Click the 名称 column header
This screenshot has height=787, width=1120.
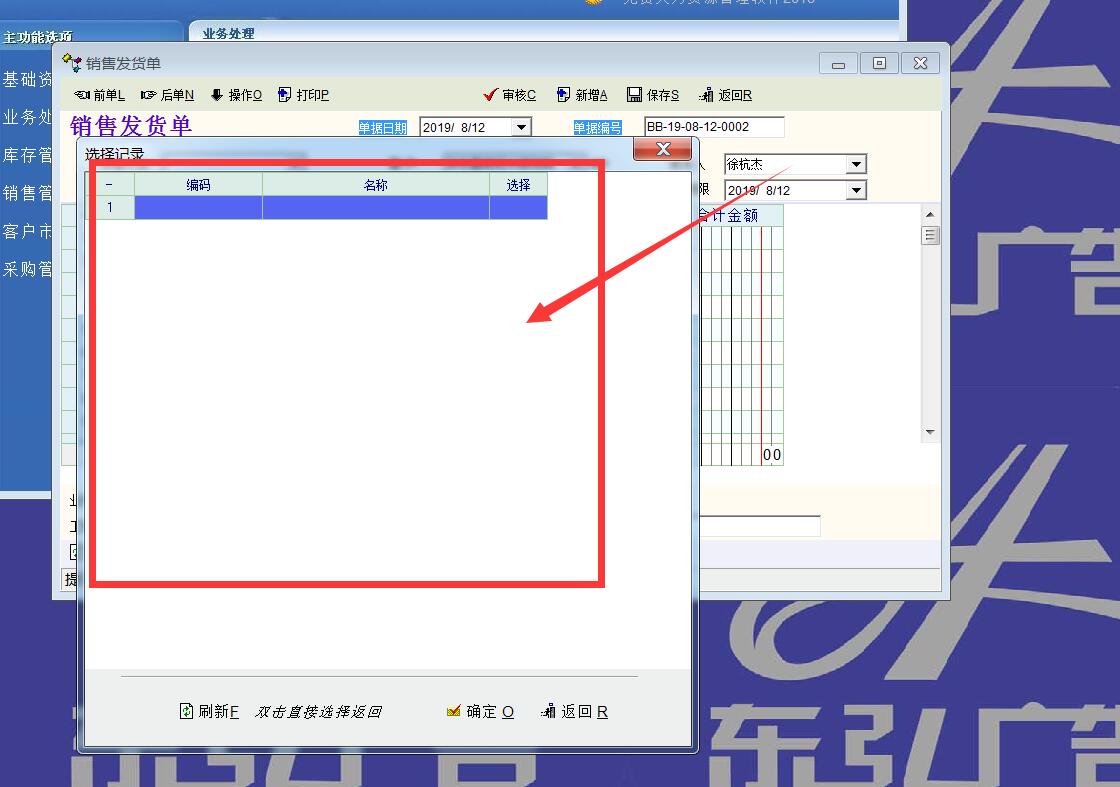(375, 185)
